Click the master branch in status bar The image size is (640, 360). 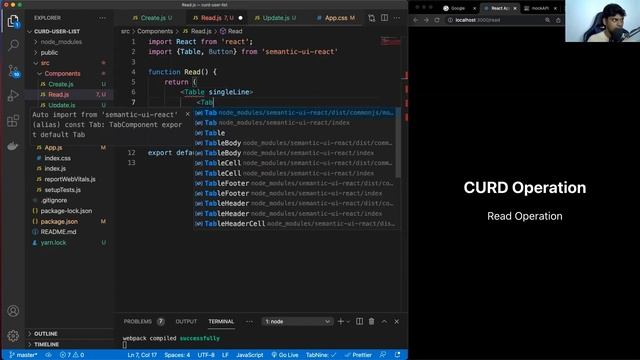click(23, 355)
